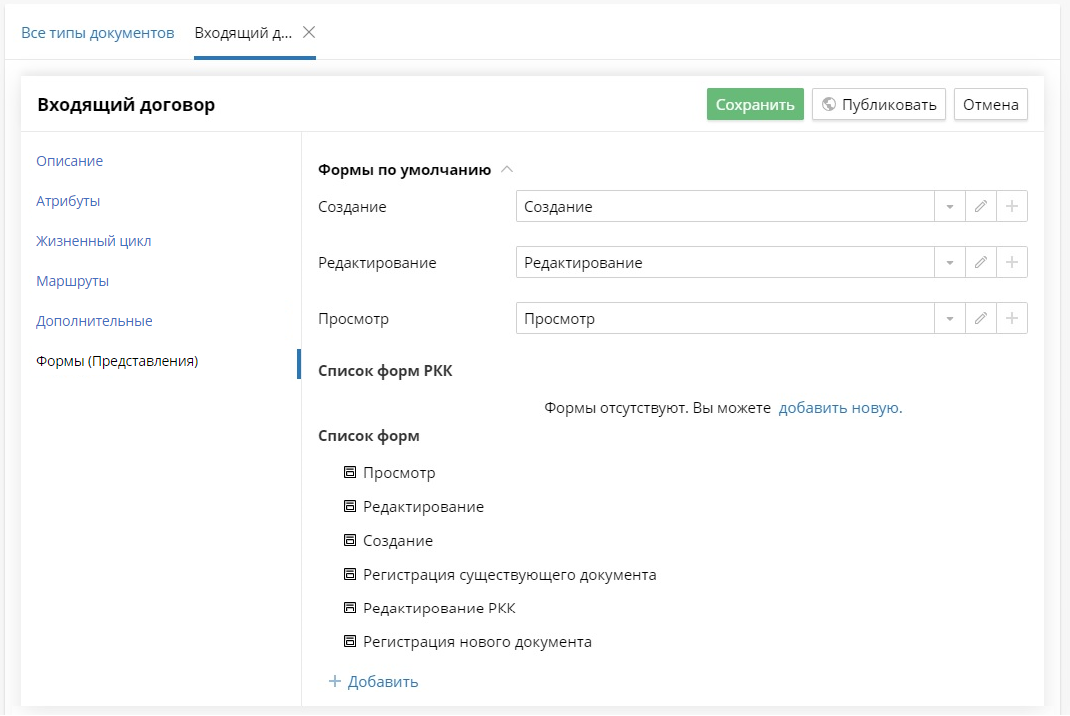This screenshot has width=1070, height=716.
Task: Open the pencil editor for Редактирование form
Action: (981, 262)
